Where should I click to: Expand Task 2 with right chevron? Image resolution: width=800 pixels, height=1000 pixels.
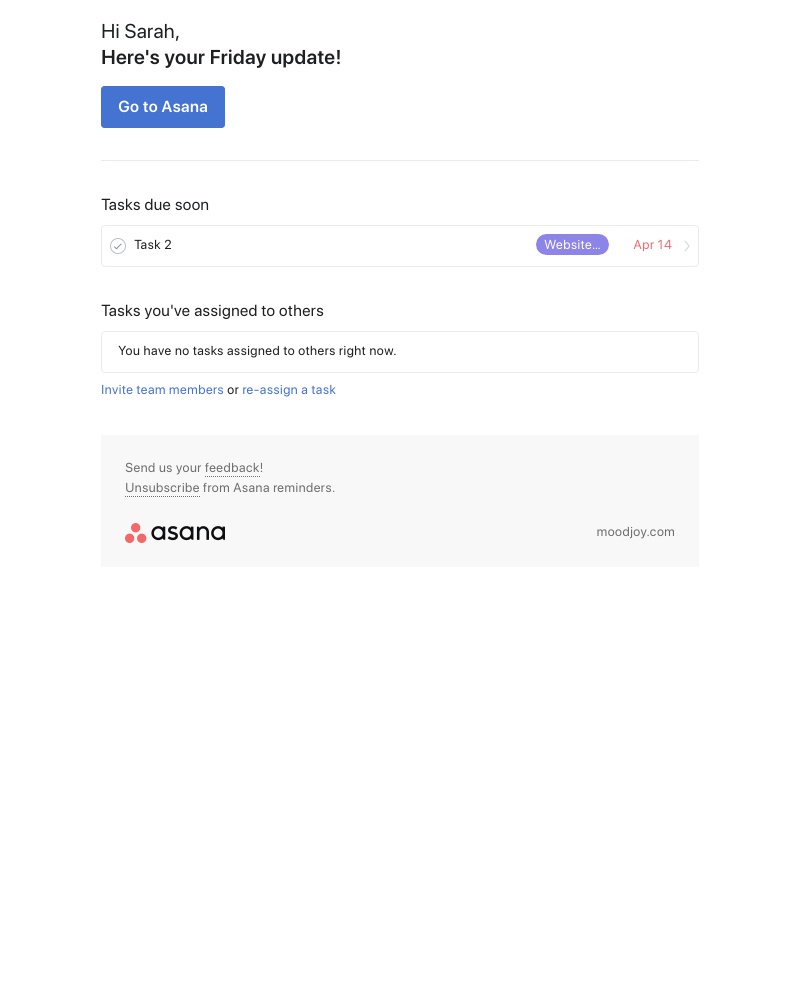point(686,246)
